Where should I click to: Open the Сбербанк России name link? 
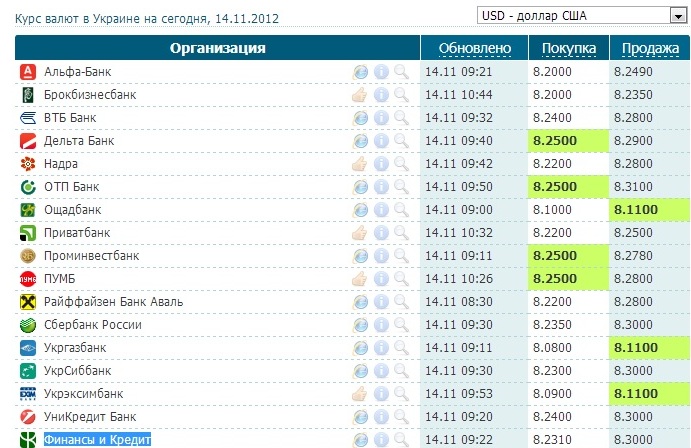coord(93,325)
